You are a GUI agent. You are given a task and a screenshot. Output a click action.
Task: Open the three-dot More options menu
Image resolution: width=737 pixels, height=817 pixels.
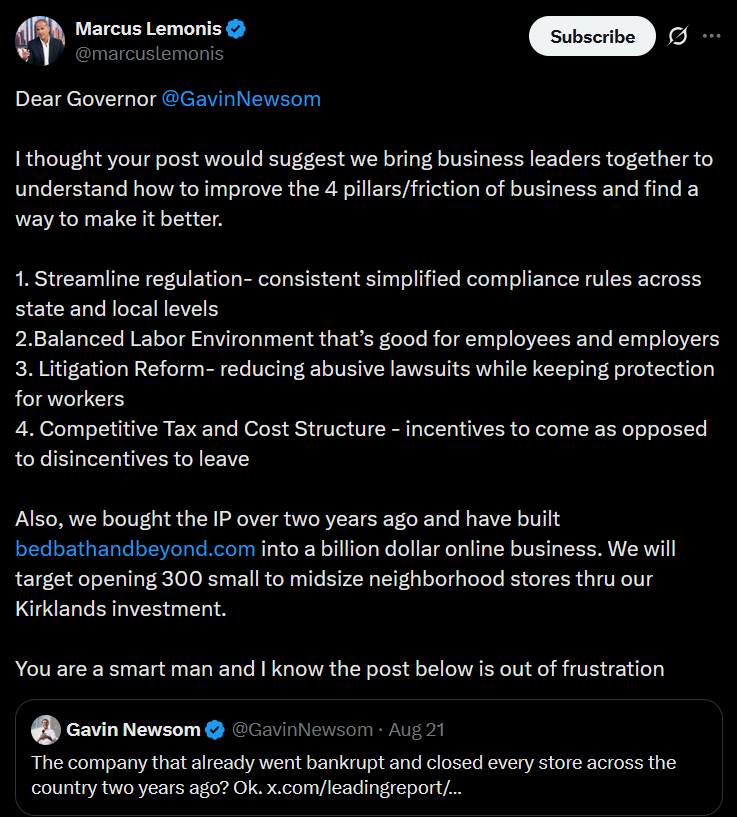point(711,36)
